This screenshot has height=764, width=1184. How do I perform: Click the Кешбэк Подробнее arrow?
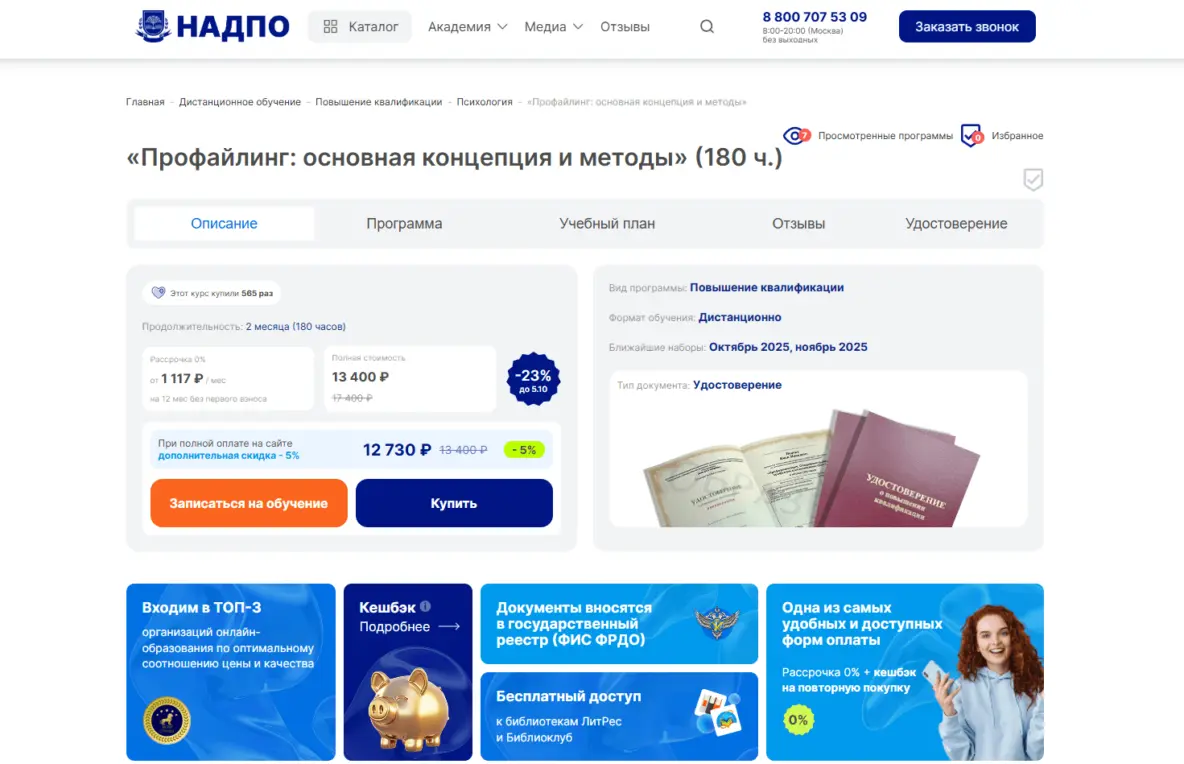(x=449, y=627)
